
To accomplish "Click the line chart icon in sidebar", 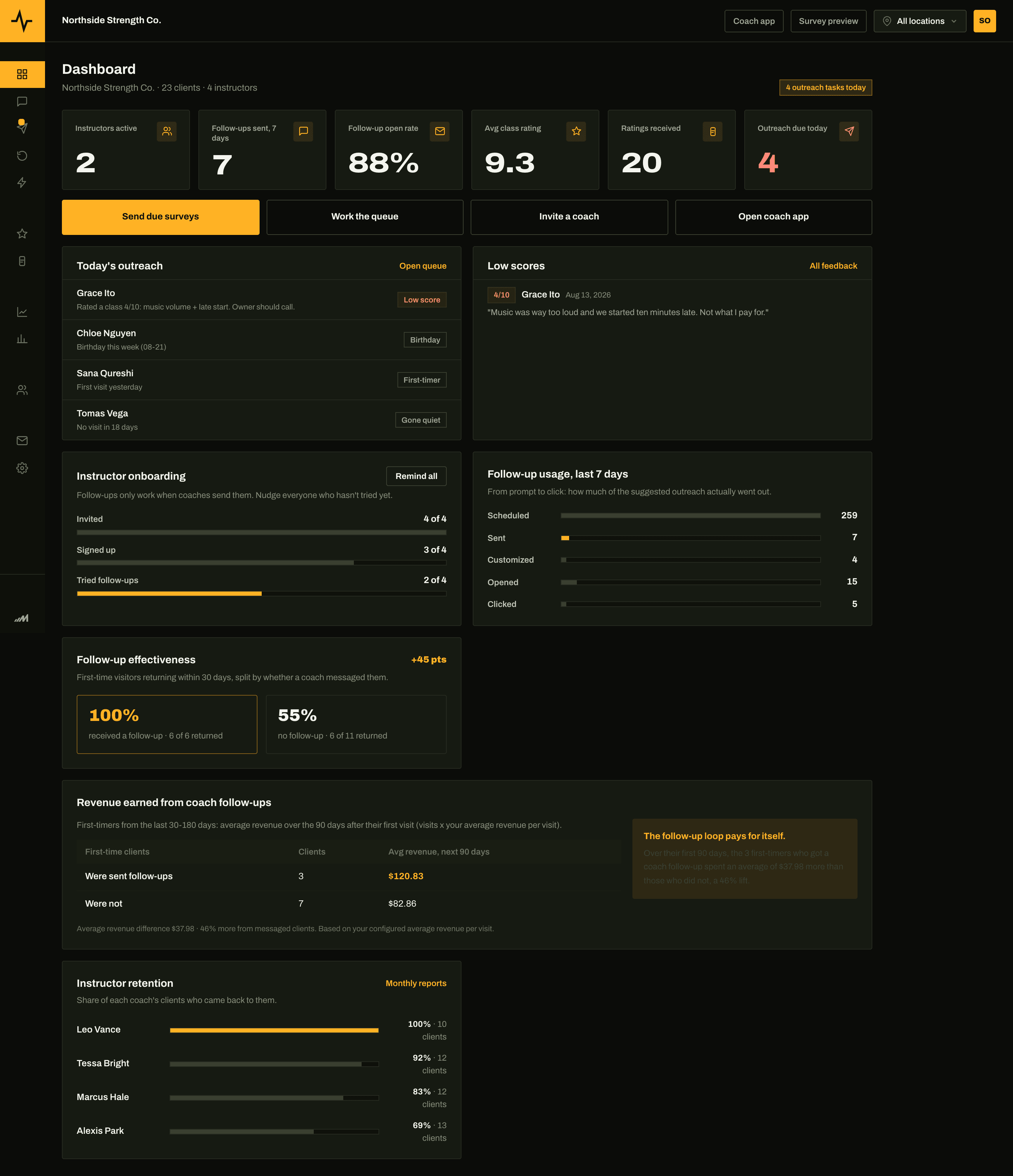I will pyautogui.click(x=22, y=312).
